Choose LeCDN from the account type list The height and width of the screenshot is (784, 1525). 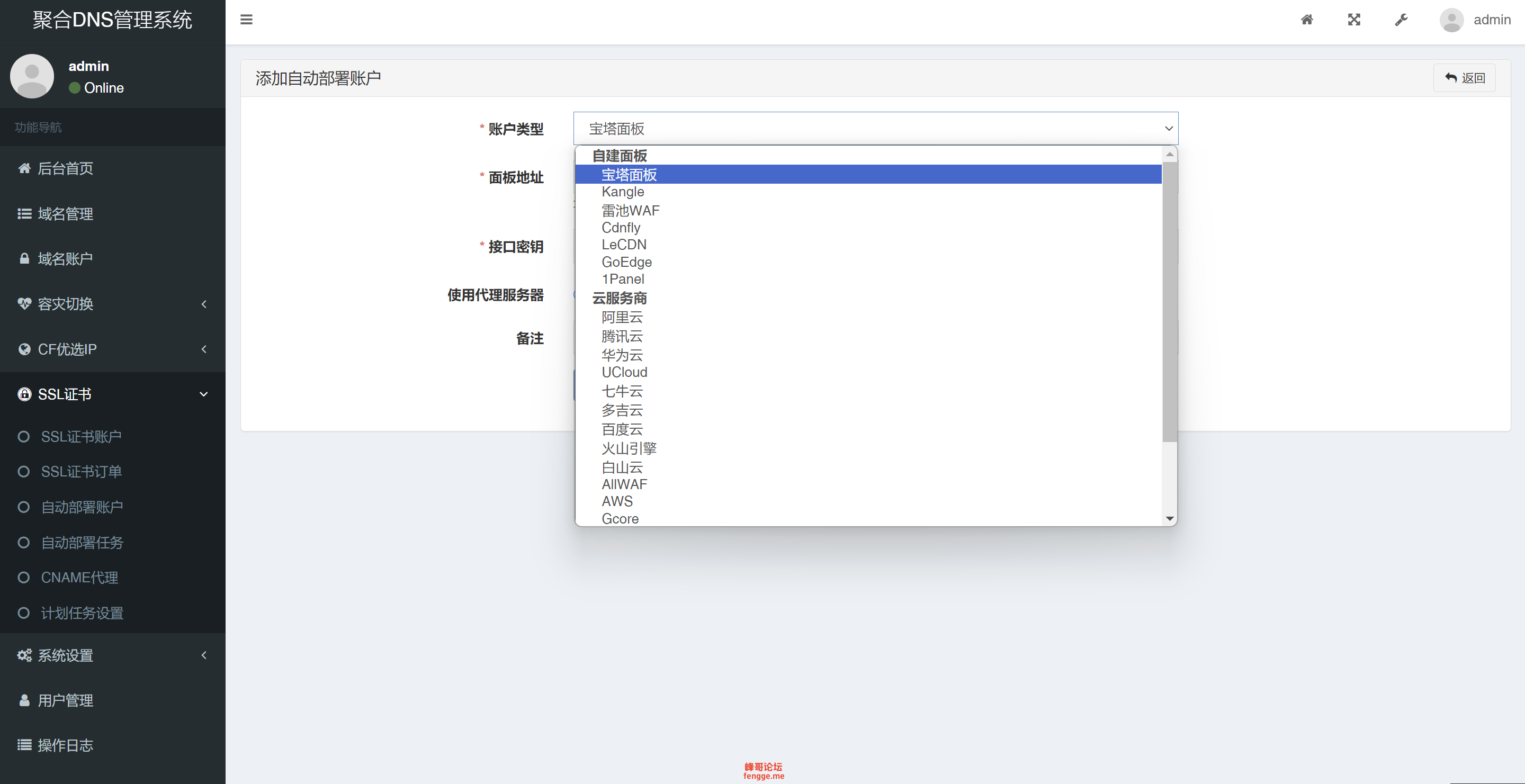pyautogui.click(x=868, y=245)
